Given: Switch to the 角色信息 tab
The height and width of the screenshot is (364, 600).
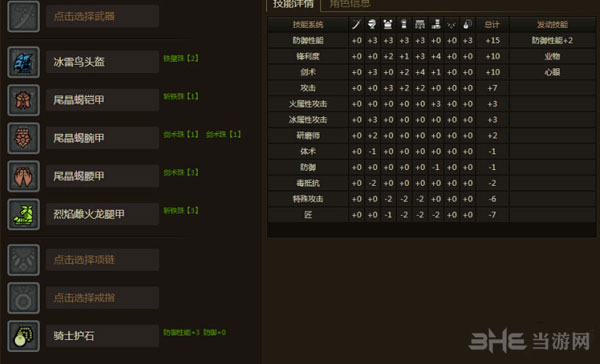Looking at the screenshot, I should [350, 4].
